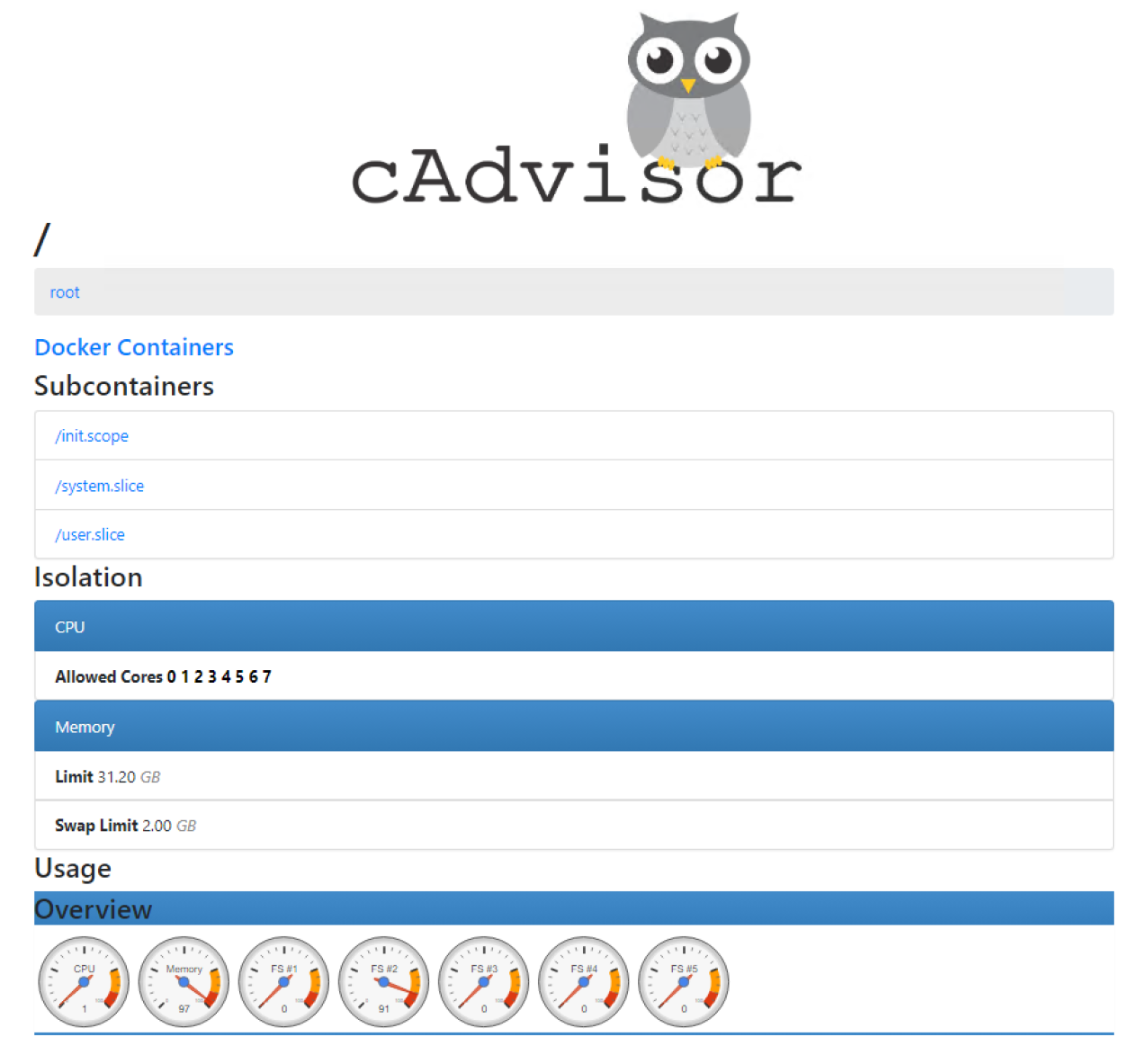Click the CPU isolation panel header
The width and height of the screenshot is (1148, 1046).
pyautogui.click(x=574, y=626)
